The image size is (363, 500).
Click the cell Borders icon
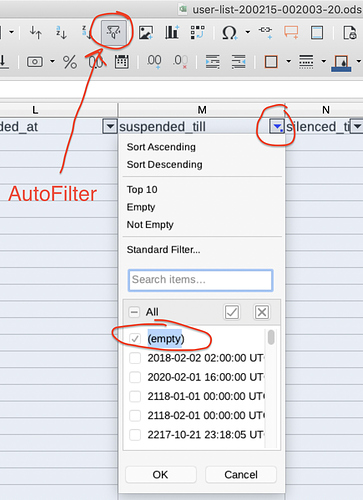coord(271,62)
